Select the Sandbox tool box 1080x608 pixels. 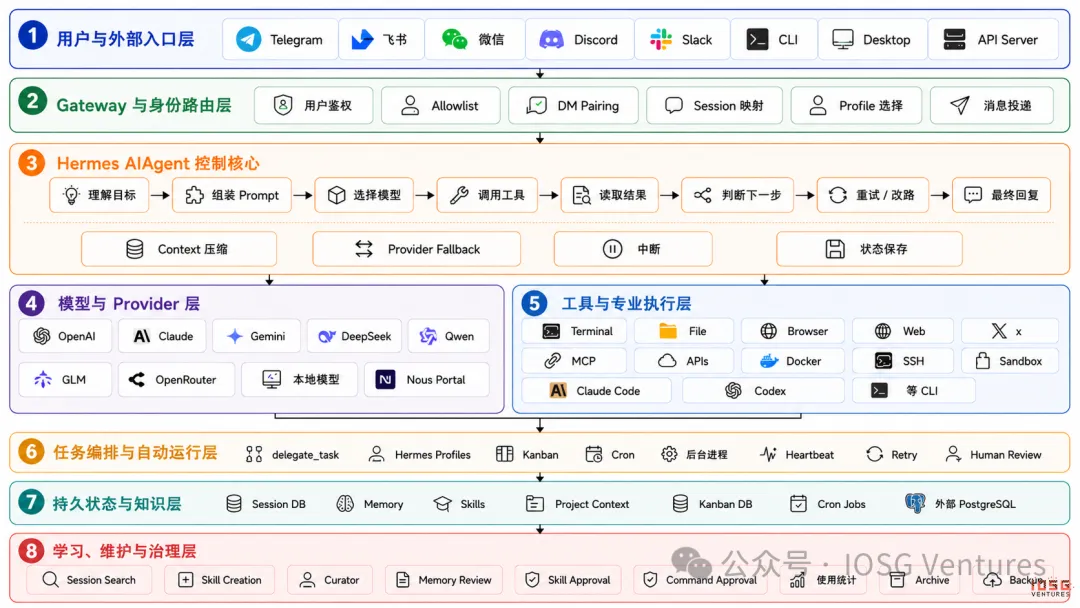pyautogui.click(x=1009, y=361)
